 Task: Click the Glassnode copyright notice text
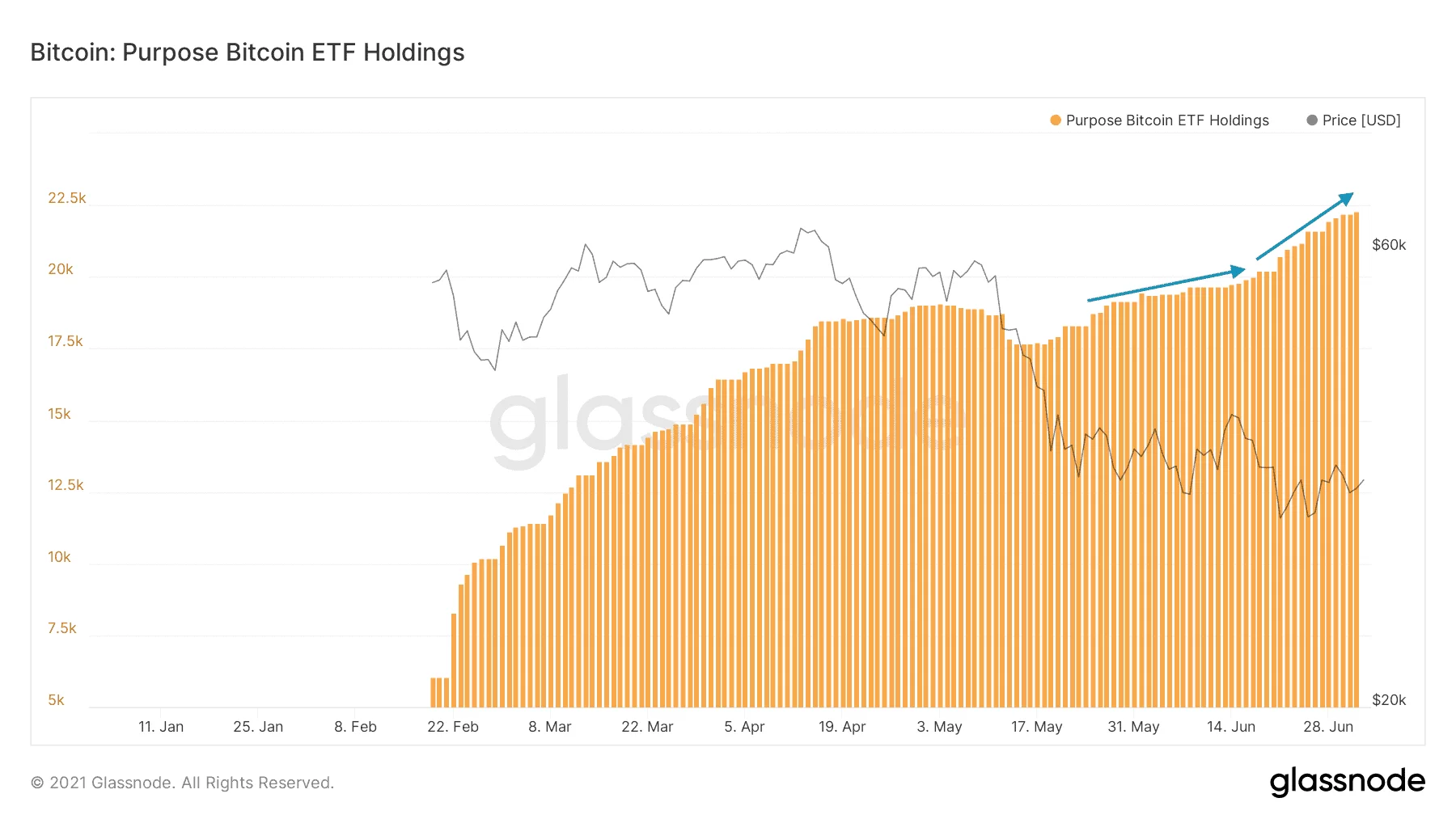tap(182, 783)
